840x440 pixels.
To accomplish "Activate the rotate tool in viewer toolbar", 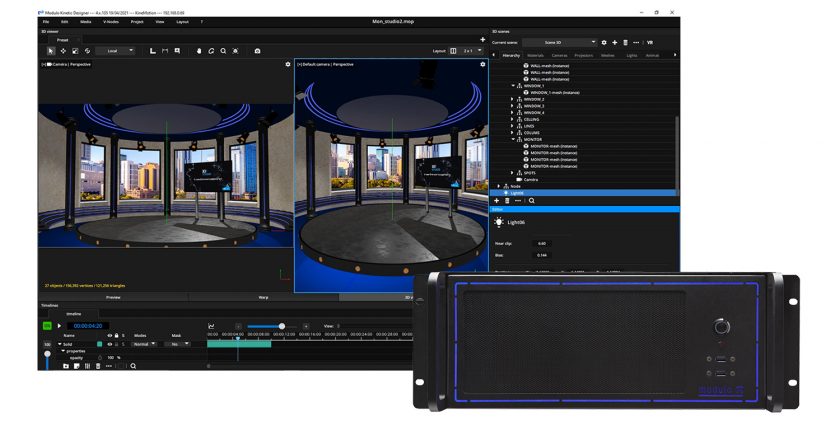I will click(87, 51).
